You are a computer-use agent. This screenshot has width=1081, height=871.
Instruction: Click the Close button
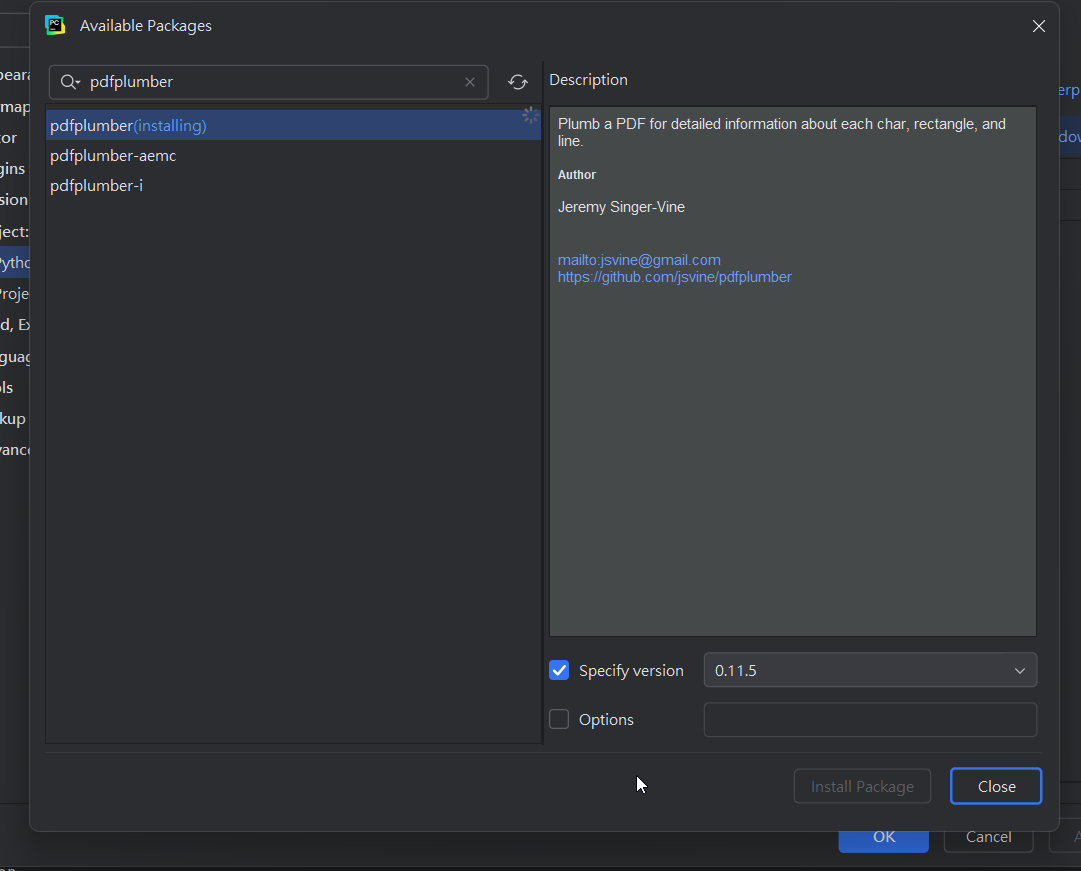[x=996, y=786]
